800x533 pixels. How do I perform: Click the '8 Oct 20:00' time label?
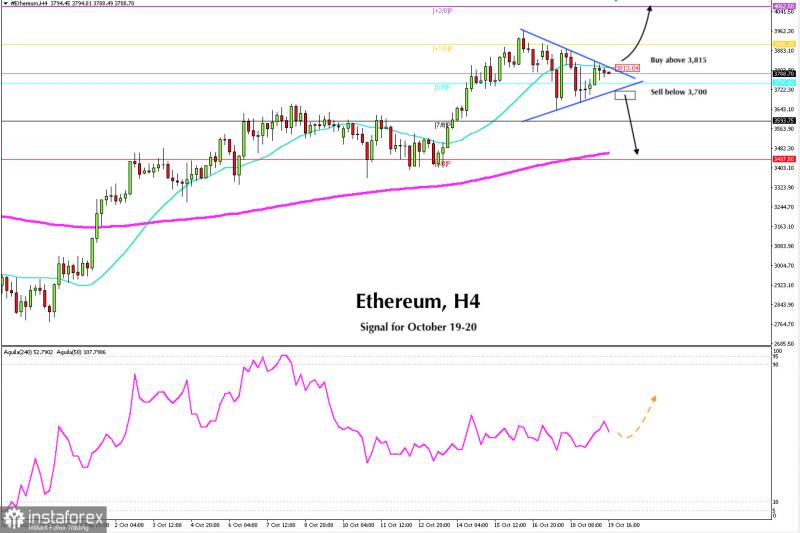[x=318, y=524]
